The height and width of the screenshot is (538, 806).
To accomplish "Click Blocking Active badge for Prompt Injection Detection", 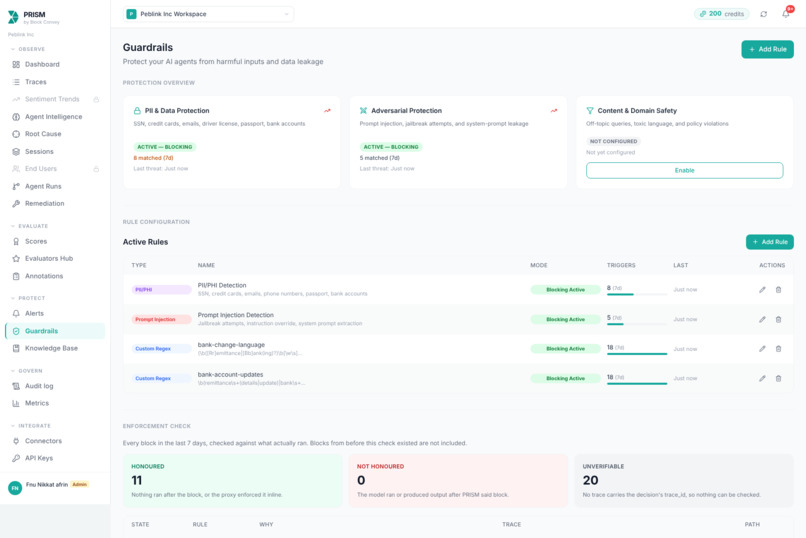I will point(565,320).
